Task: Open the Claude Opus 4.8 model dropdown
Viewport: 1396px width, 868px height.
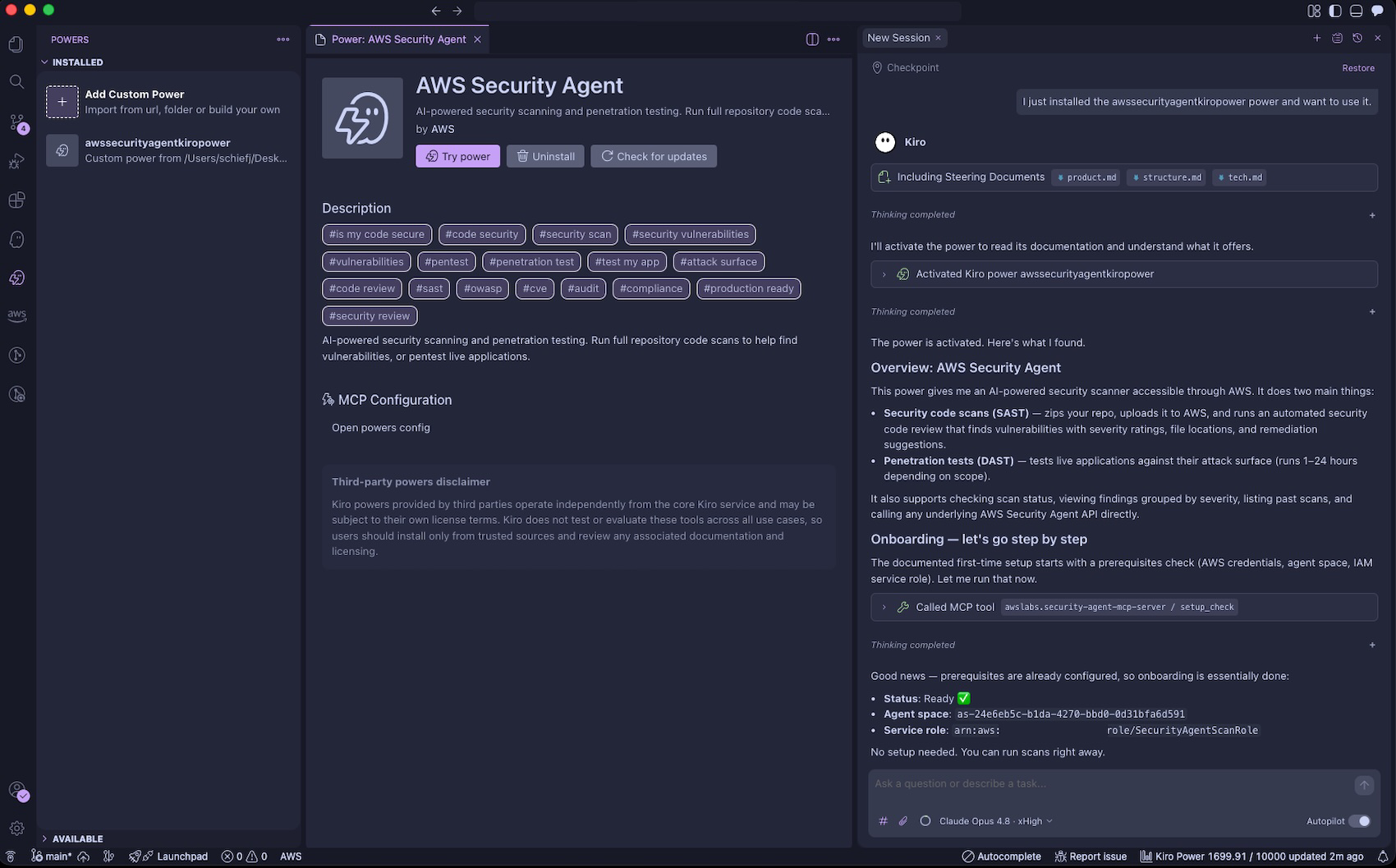Action: [995, 821]
